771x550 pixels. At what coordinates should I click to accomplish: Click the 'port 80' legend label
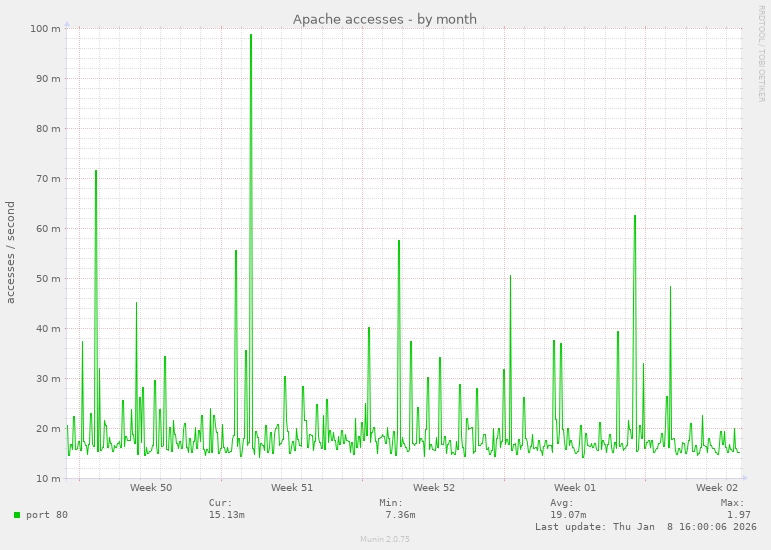(x=47, y=515)
